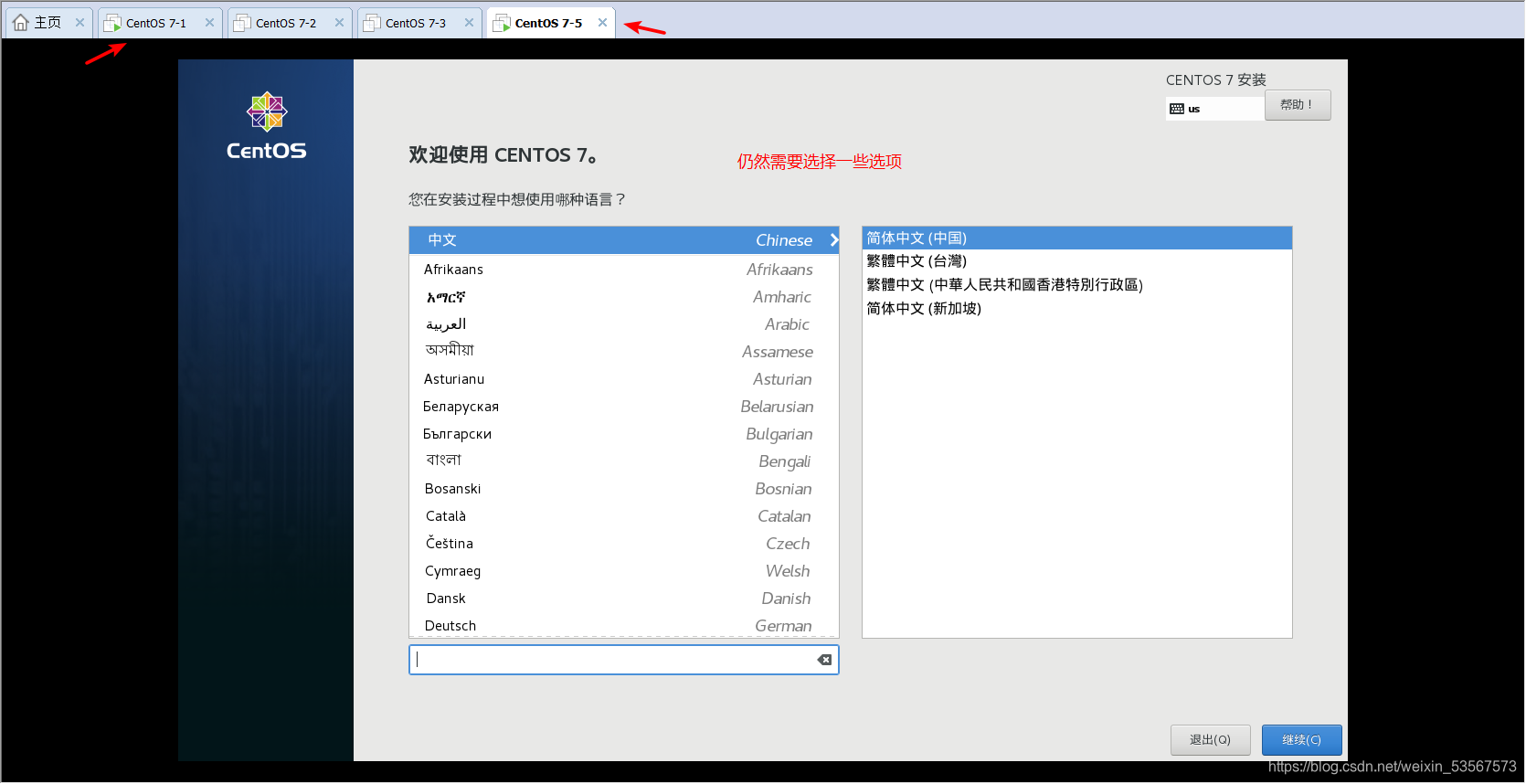Select 繁體中文 Hong Kong locale

[x=1077, y=285]
